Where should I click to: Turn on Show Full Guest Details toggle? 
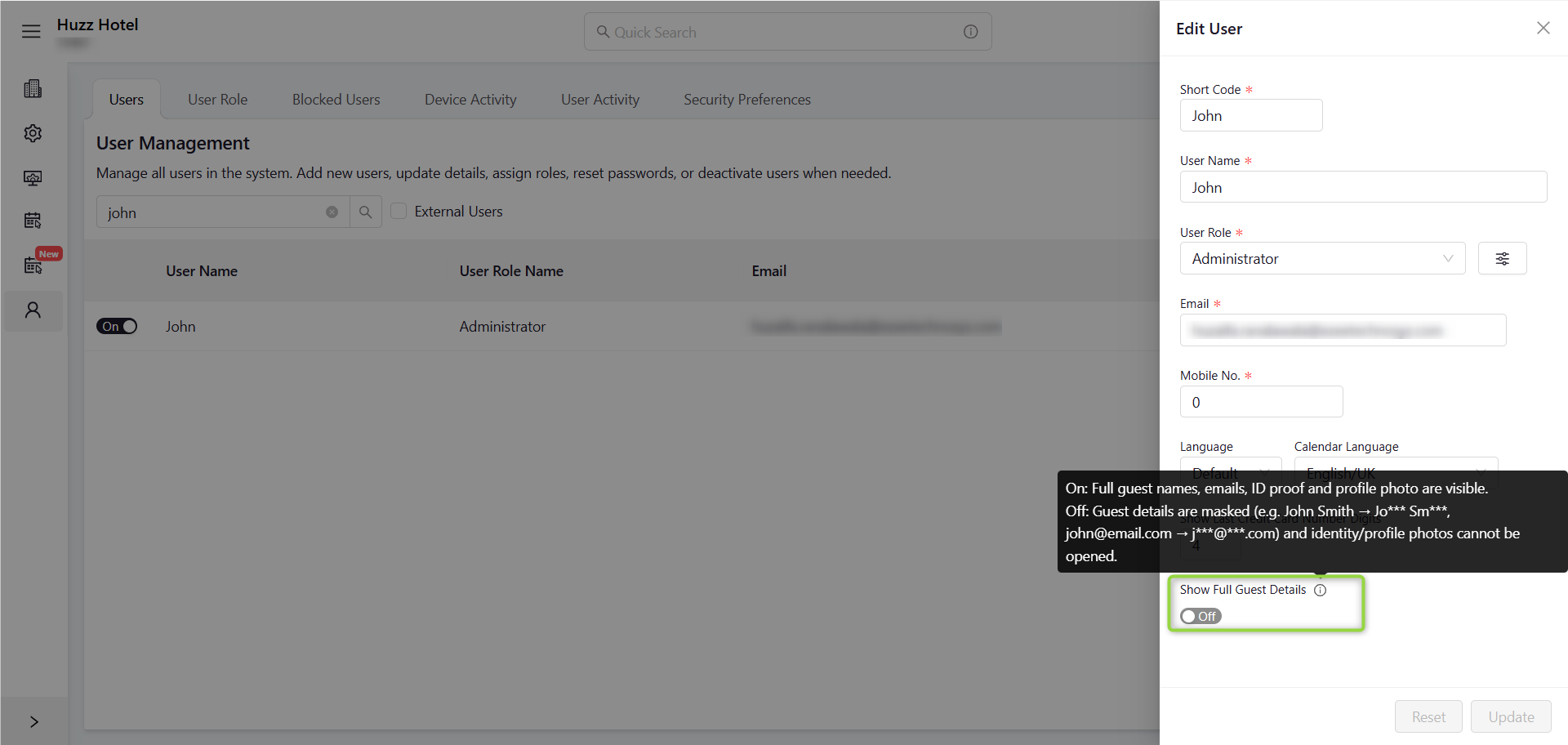click(1200, 616)
